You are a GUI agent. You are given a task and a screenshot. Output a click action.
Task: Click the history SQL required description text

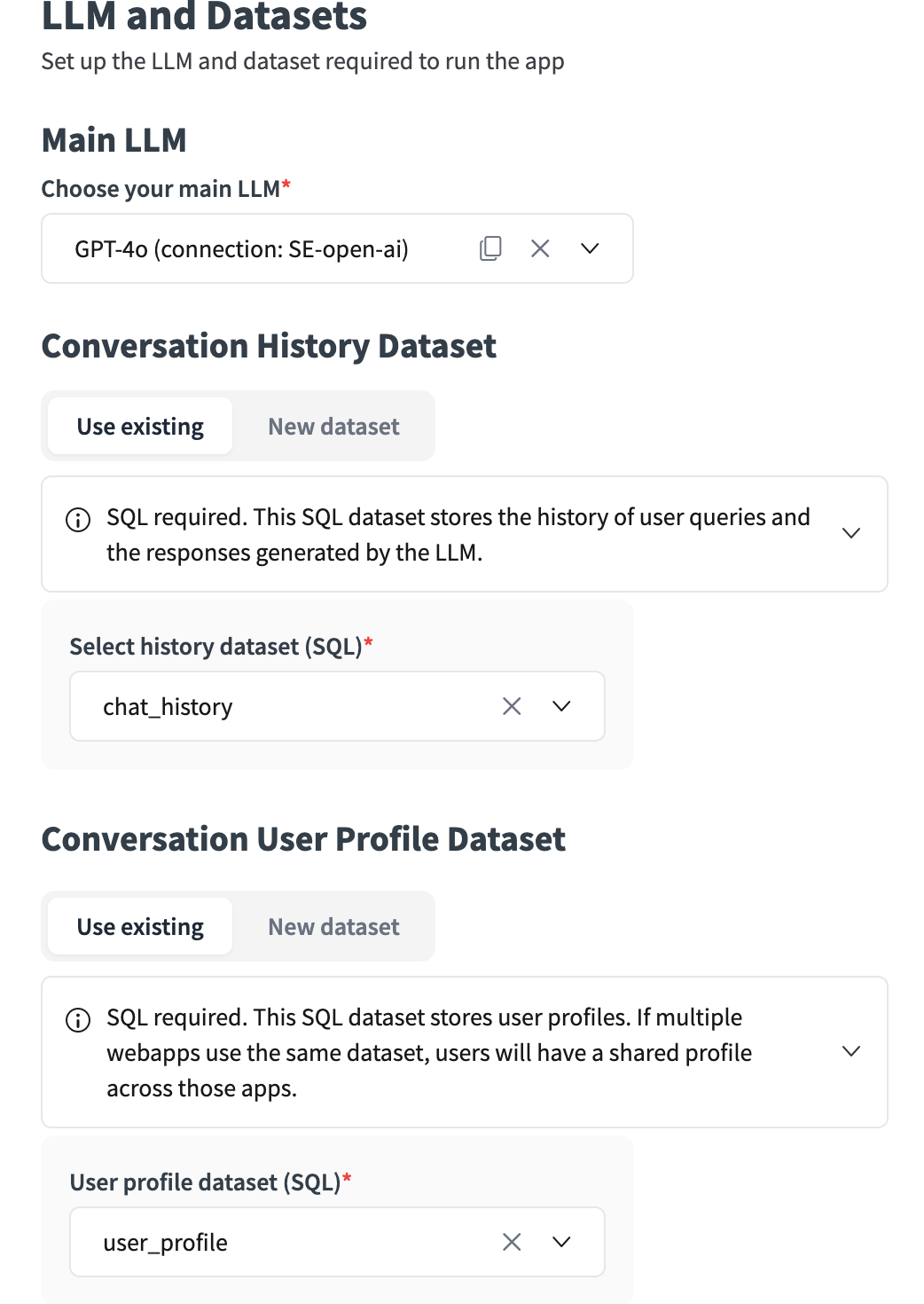click(x=458, y=535)
